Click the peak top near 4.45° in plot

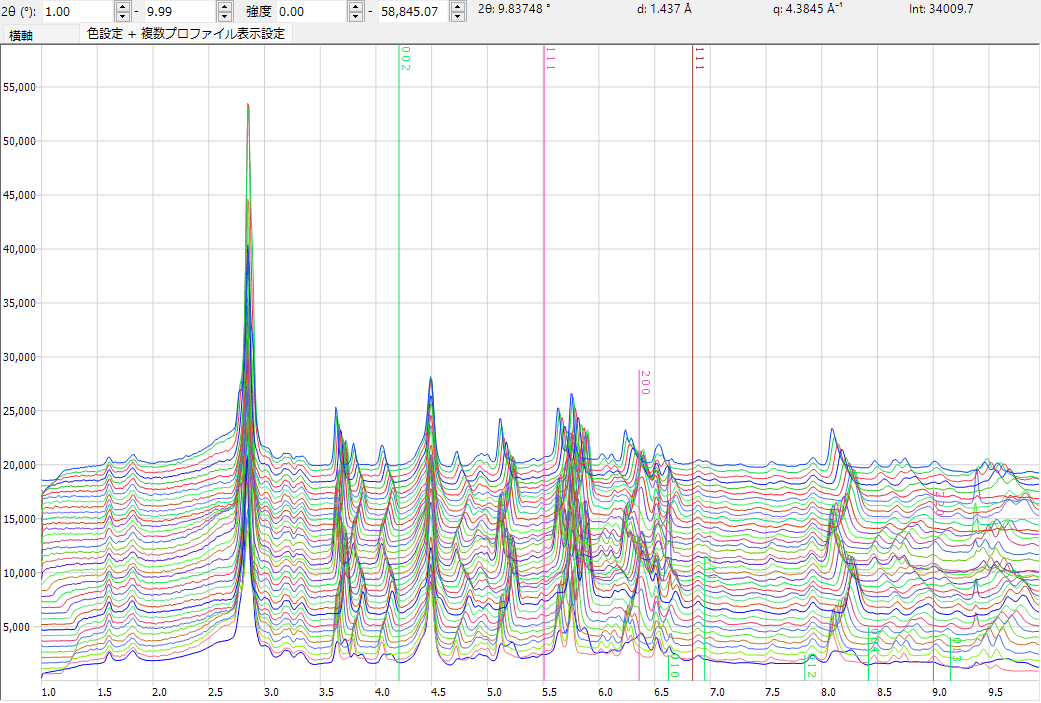pos(430,378)
